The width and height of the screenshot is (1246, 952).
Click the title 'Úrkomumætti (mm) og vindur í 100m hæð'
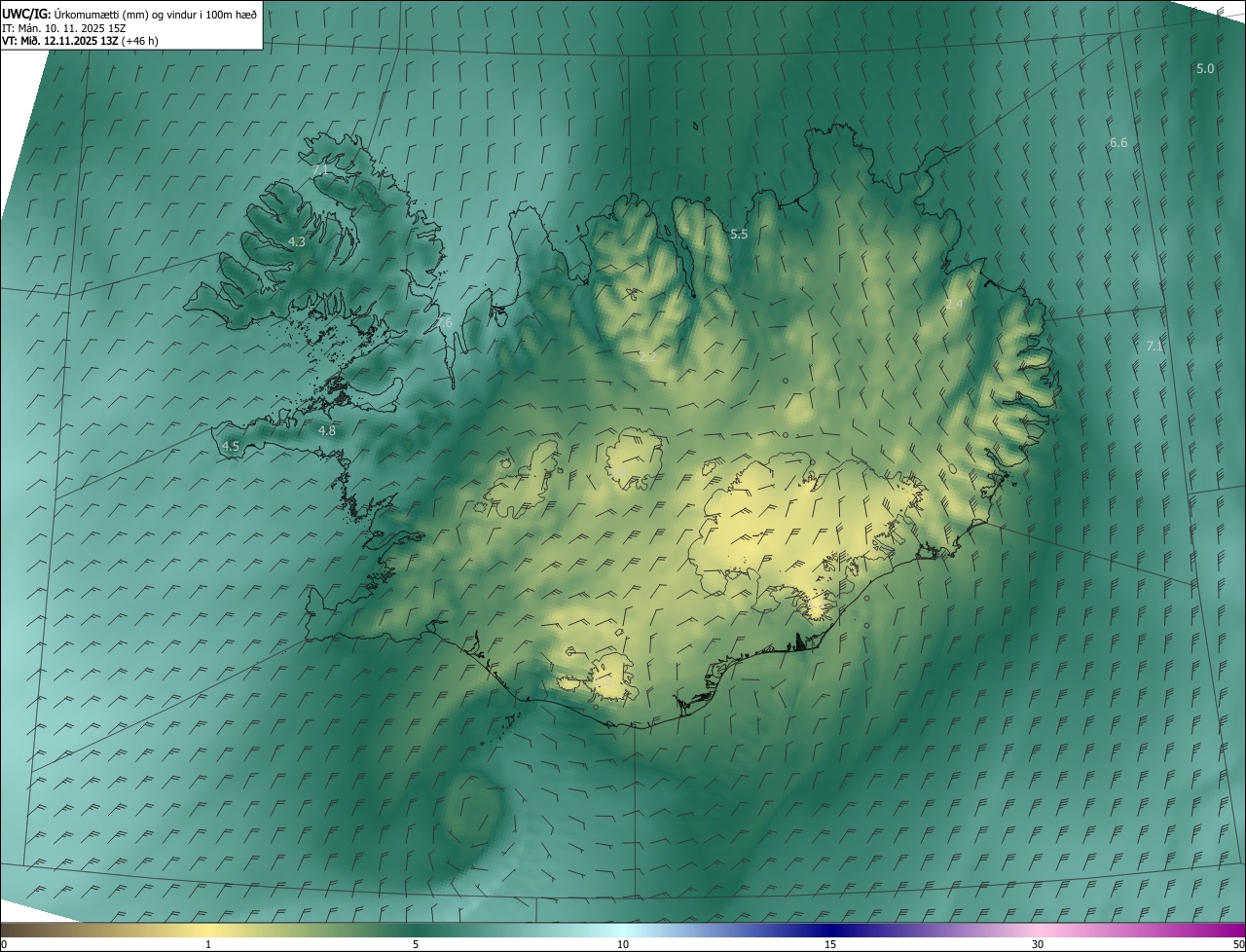pyautogui.click(x=156, y=14)
